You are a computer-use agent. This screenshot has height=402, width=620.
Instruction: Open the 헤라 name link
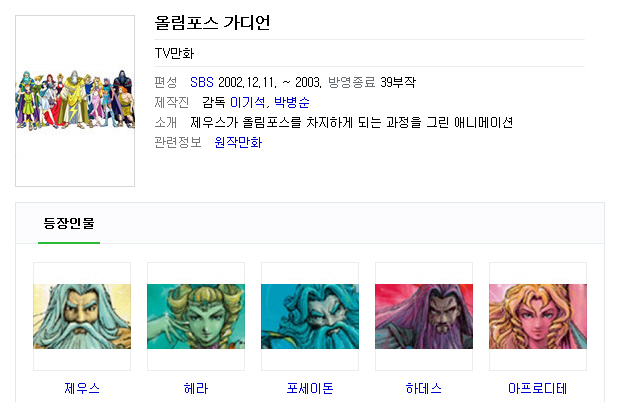tap(196, 388)
